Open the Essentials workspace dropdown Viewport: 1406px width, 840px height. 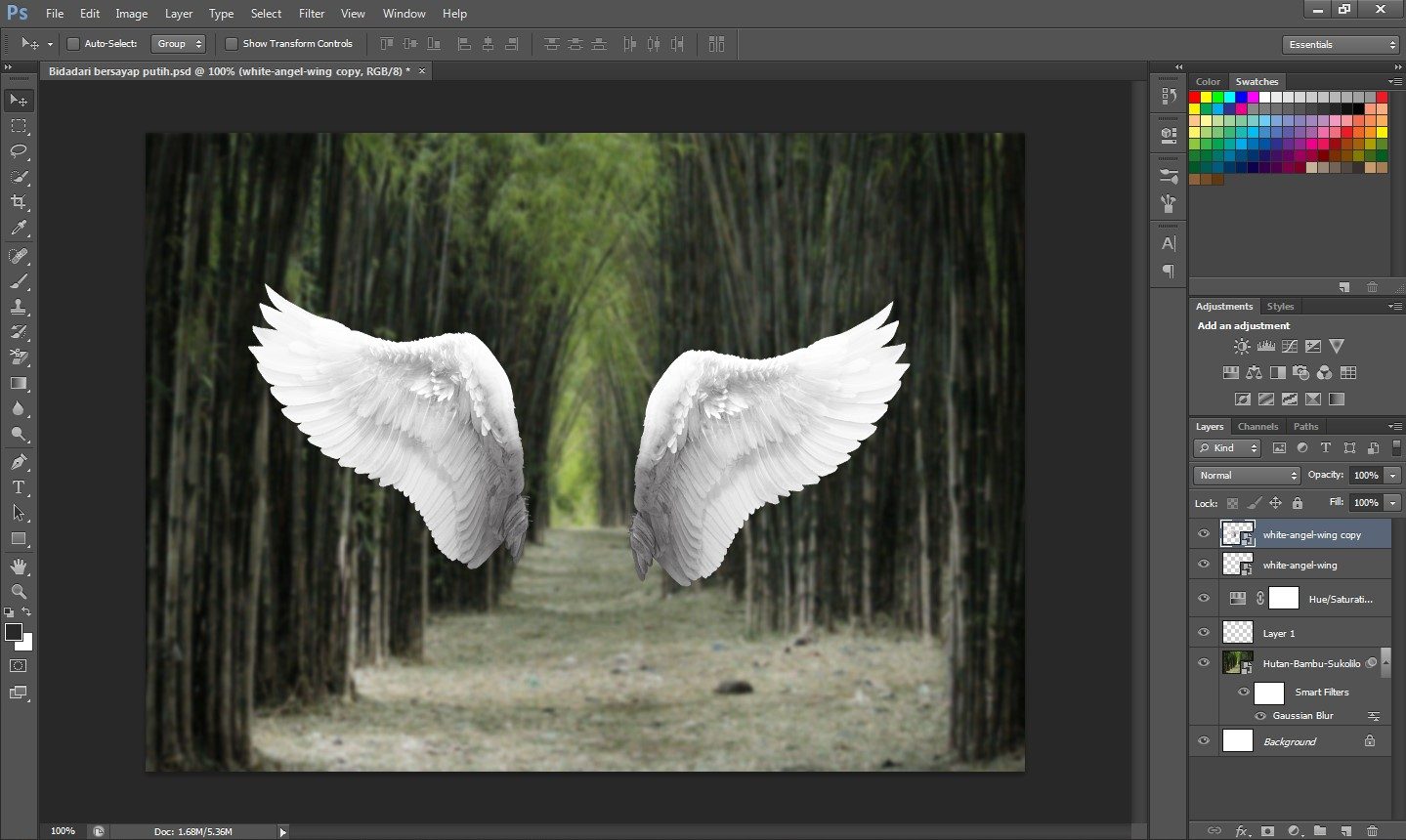pyautogui.click(x=1342, y=45)
